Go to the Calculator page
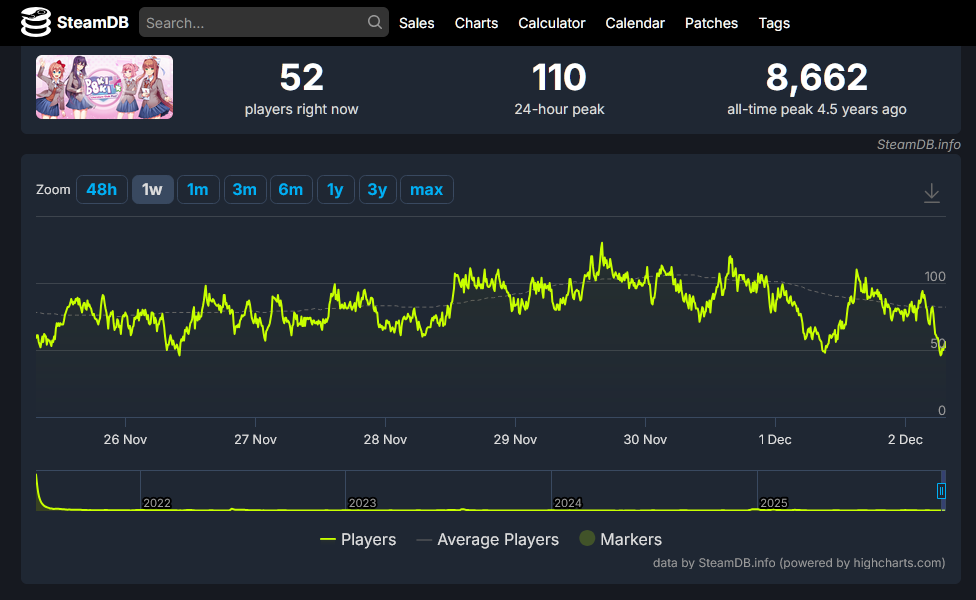Image resolution: width=976 pixels, height=600 pixels. tap(551, 23)
